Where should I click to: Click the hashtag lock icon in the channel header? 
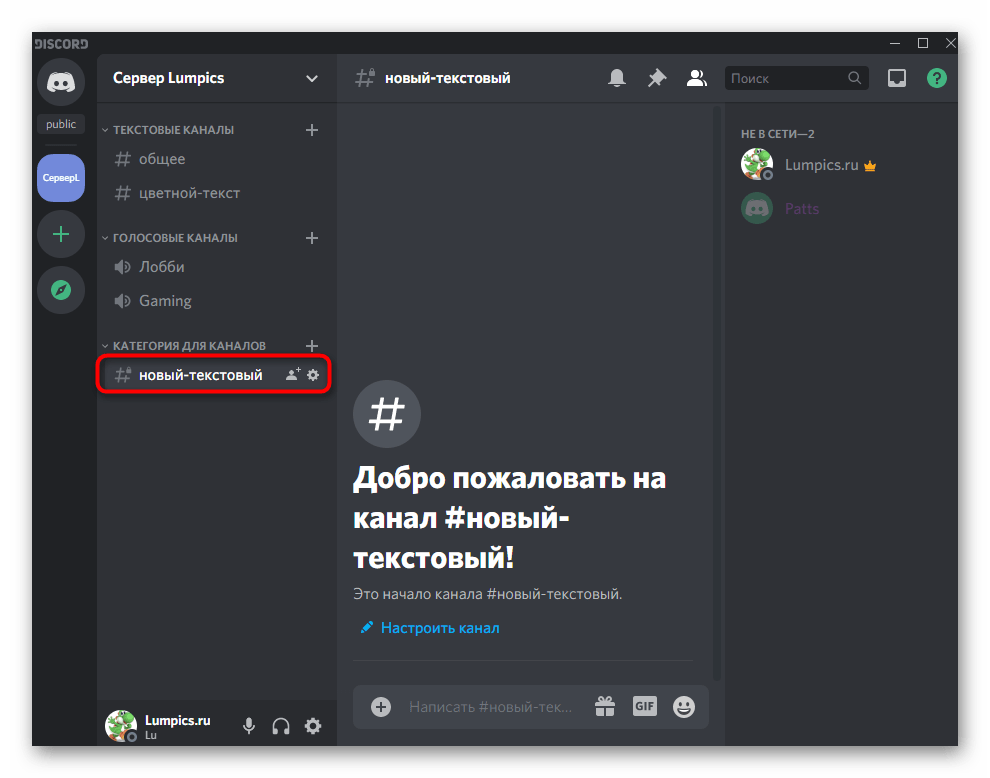pyautogui.click(x=365, y=78)
